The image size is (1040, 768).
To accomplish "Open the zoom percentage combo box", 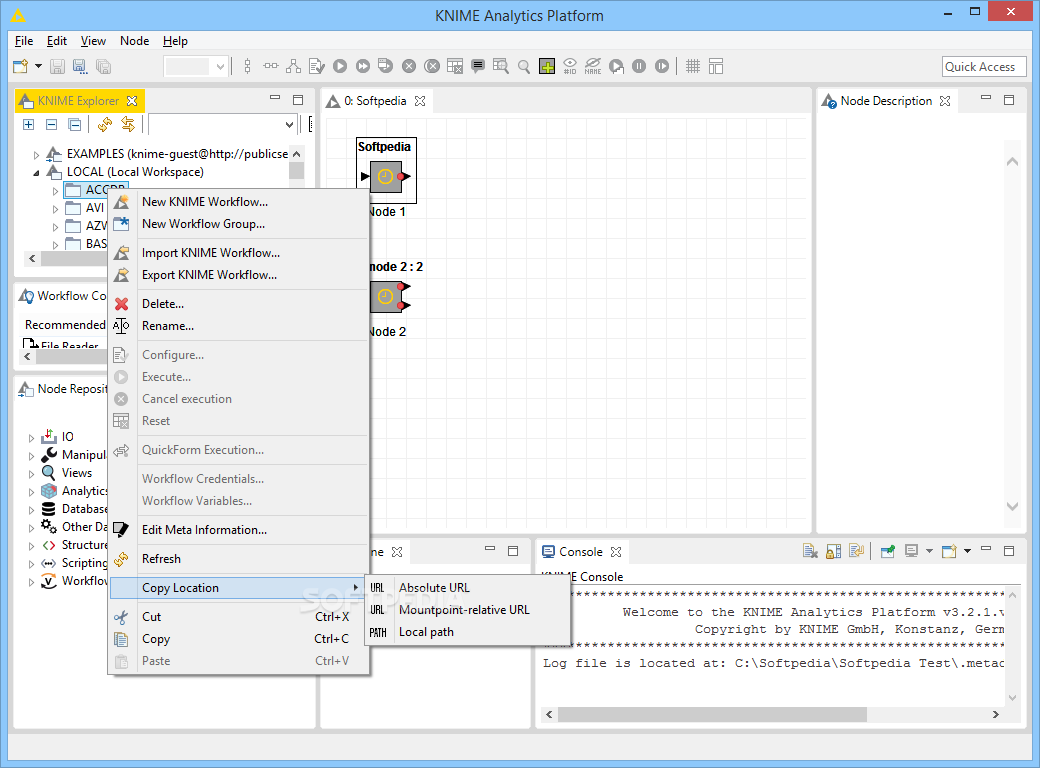I will click(x=196, y=66).
